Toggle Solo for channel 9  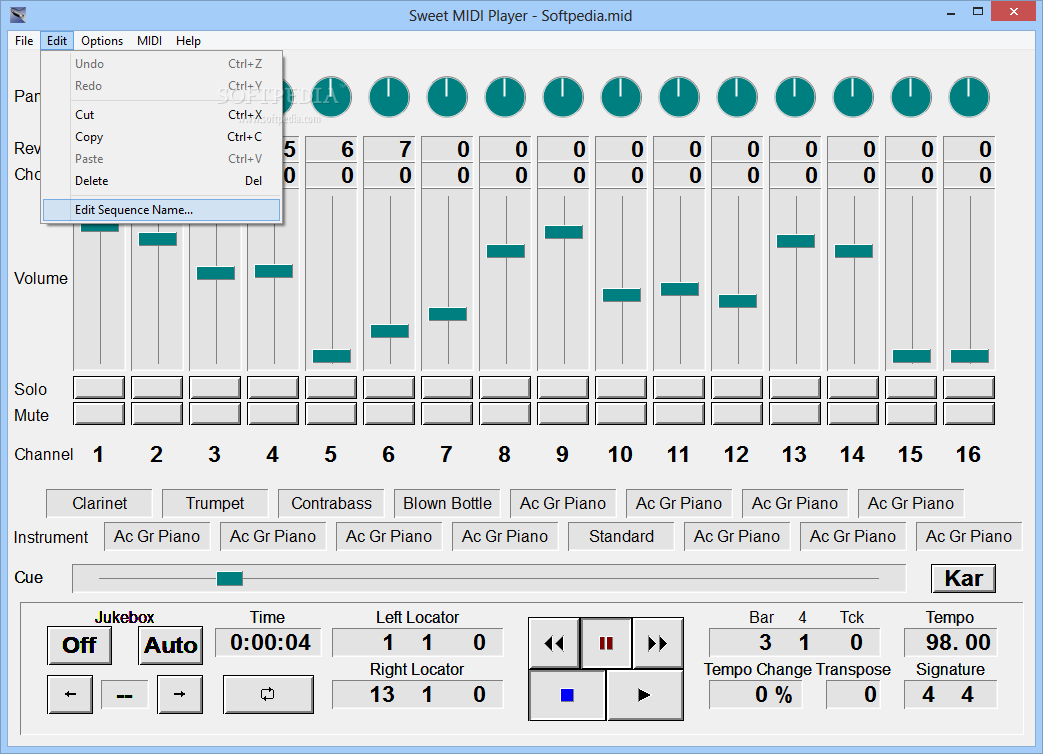(x=563, y=388)
